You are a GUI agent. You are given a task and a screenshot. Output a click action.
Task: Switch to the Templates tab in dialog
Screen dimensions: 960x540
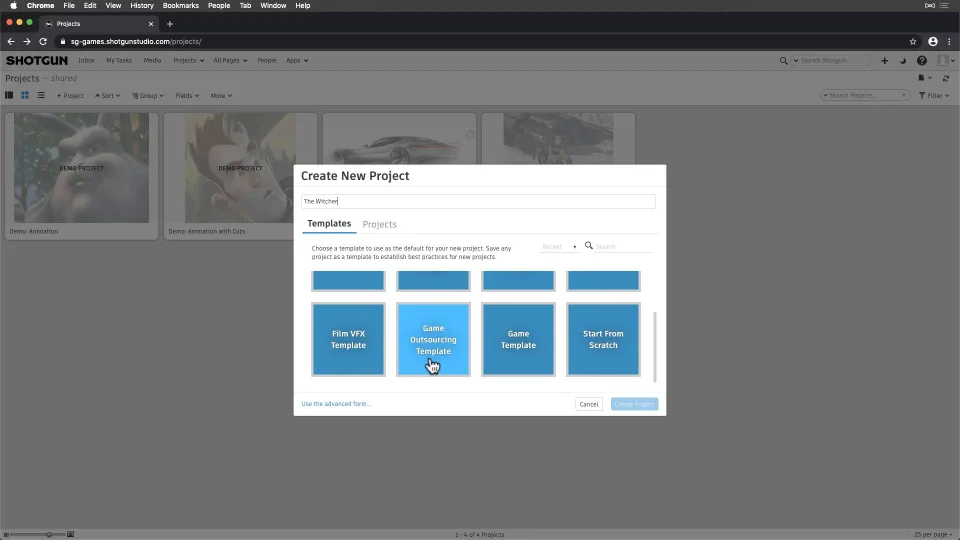(x=329, y=223)
